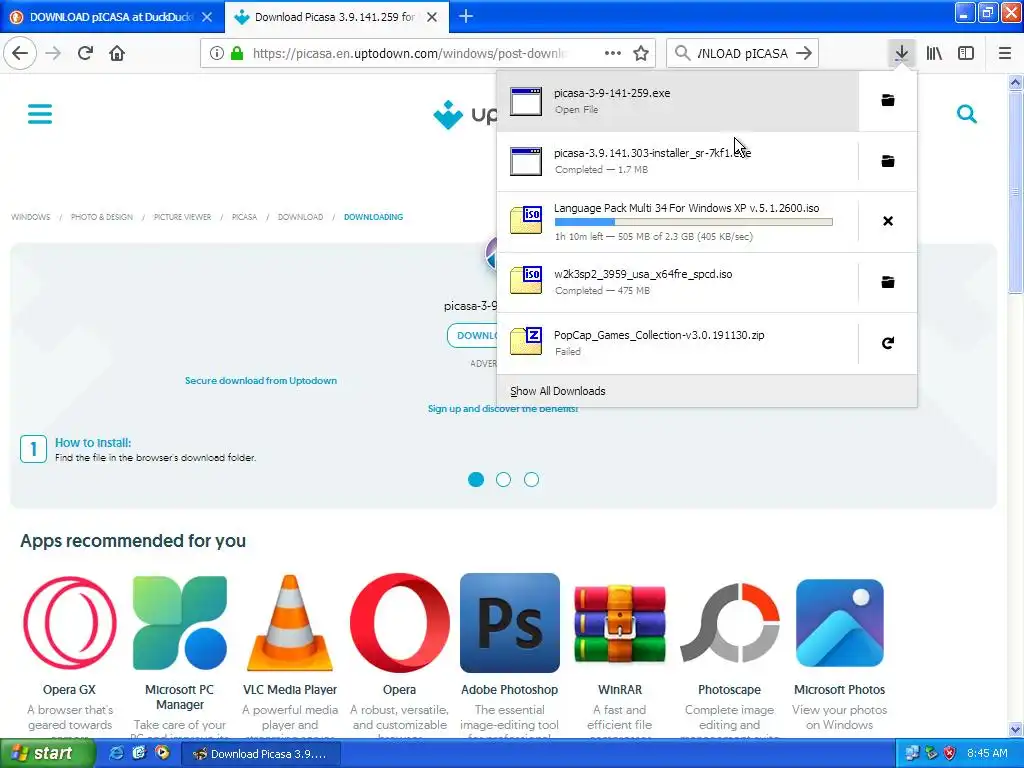Click the search box with pICASA text
Viewport: 1024px width, 768px height.
[742, 54]
